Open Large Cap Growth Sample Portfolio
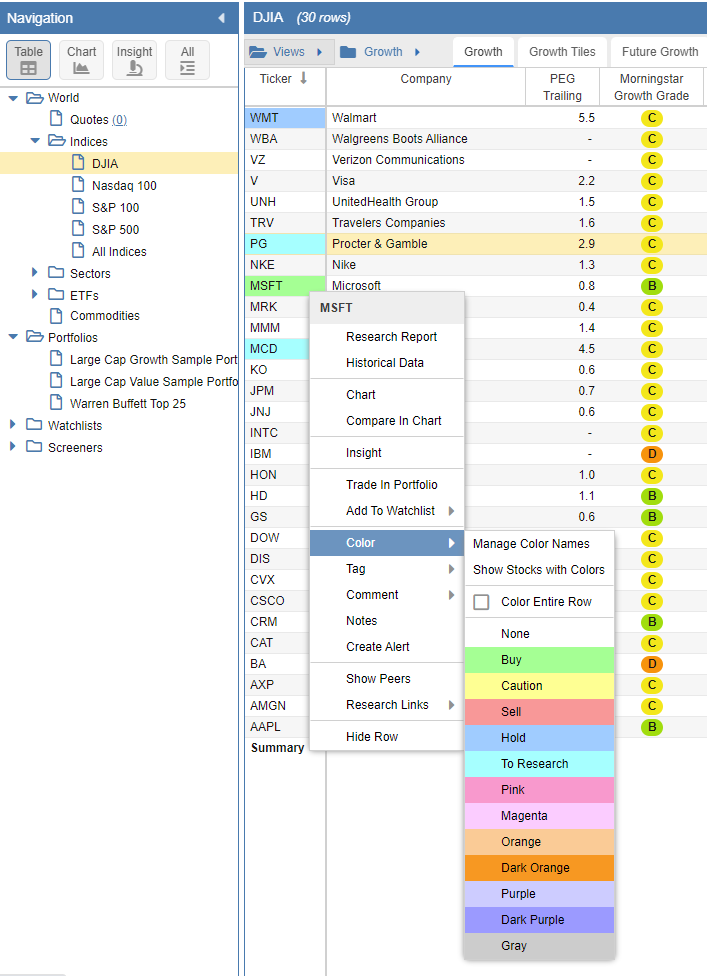707x976 pixels. click(x=153, y=359)
